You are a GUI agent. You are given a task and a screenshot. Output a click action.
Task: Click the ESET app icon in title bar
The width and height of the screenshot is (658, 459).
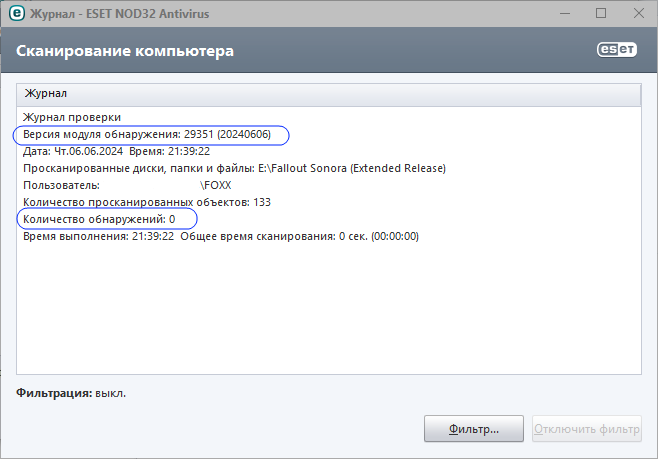point(17,13)
